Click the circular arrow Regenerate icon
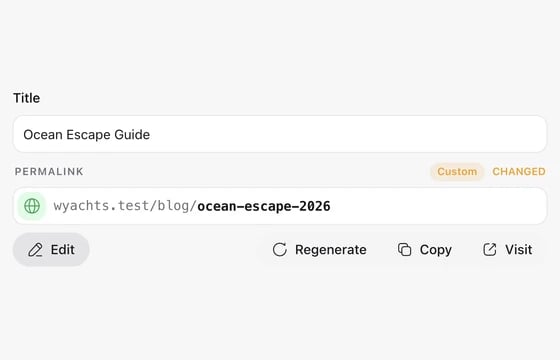This screenshot has width=560, height=360. 280,249
